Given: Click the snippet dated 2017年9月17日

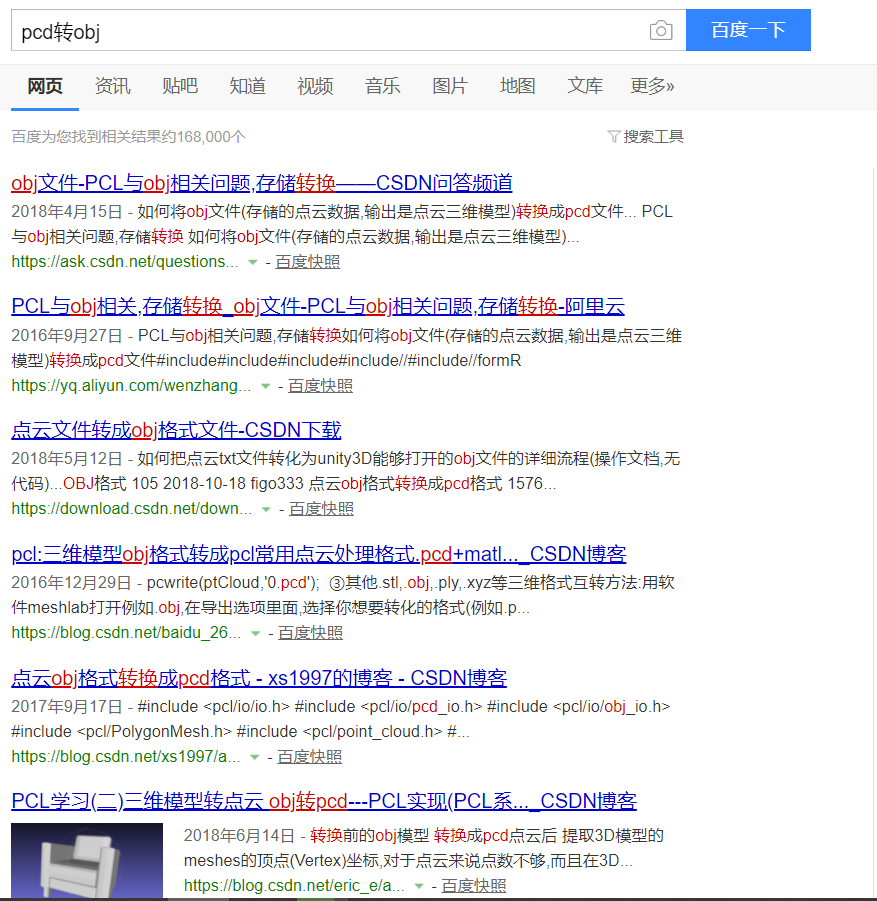Looking at the screenshot, I should pyautogui.click(x=341, y=719).
